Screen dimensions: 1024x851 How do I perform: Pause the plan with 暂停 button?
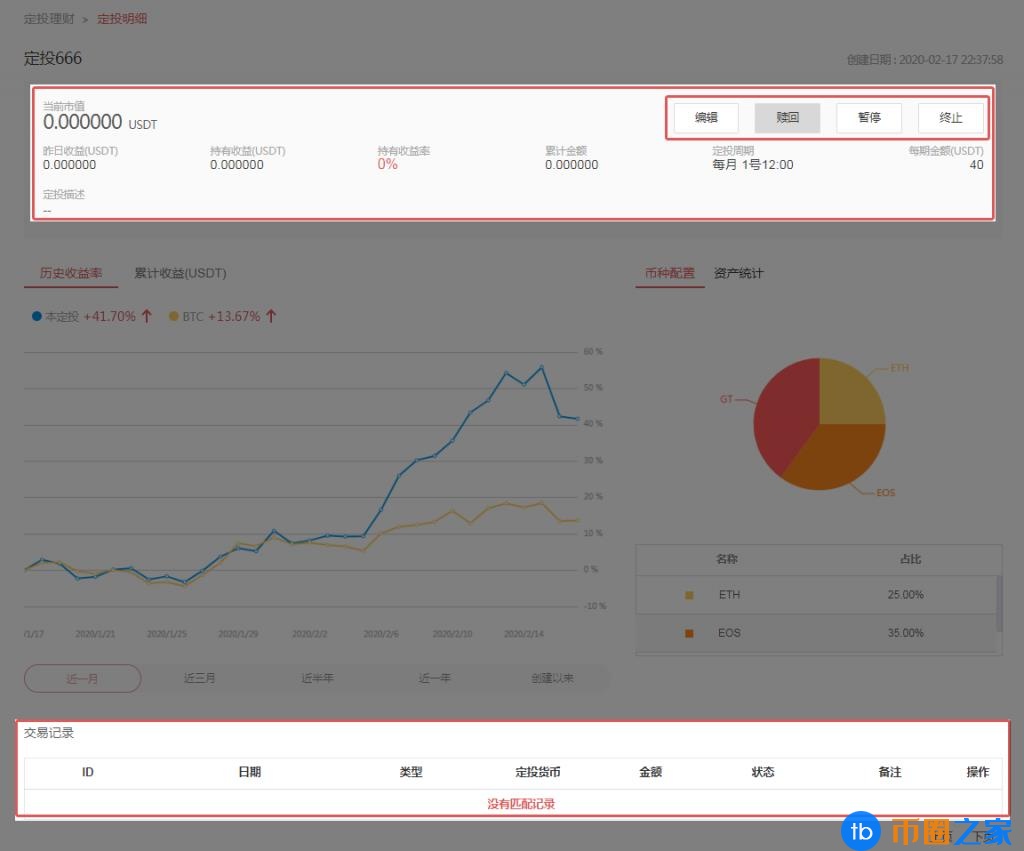(x=869, y=118)
